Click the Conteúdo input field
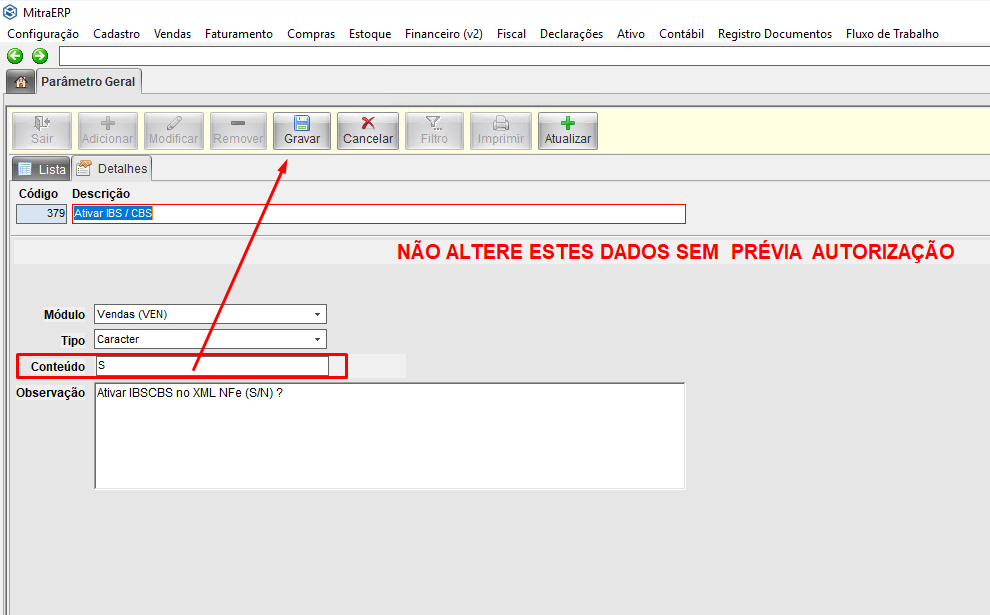This screenshot has height=615, width=990. click(x=211, y=366)
